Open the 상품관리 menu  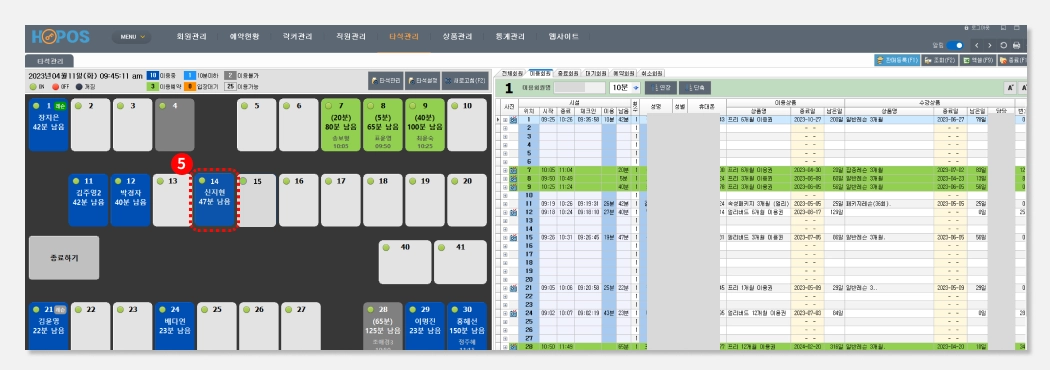(457, 37)
